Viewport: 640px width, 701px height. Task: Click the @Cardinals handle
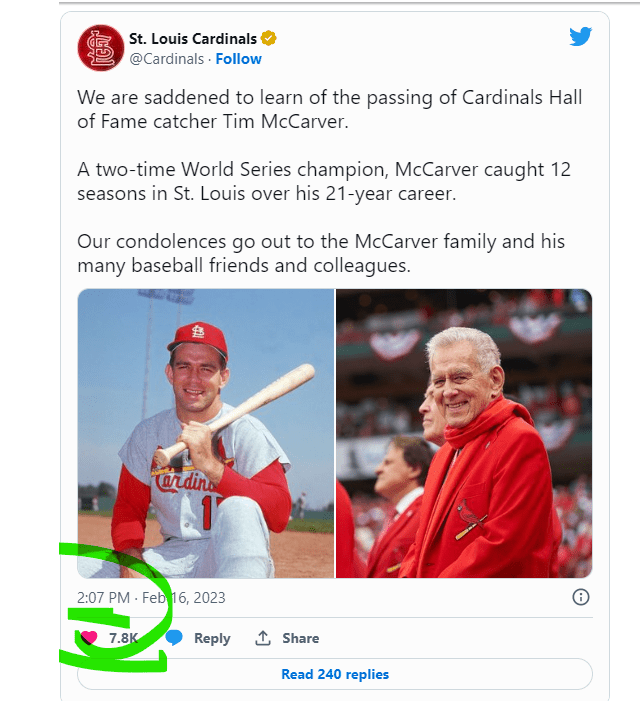(x=167, y=59)
